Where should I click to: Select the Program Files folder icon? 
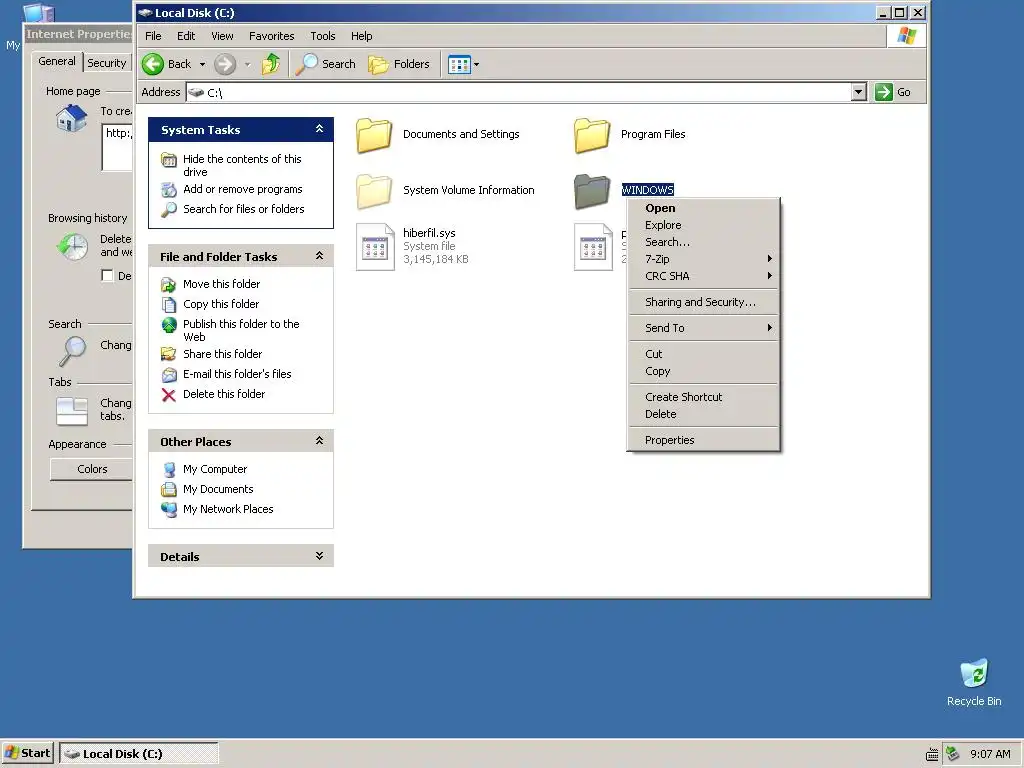[x=592, y=135]
